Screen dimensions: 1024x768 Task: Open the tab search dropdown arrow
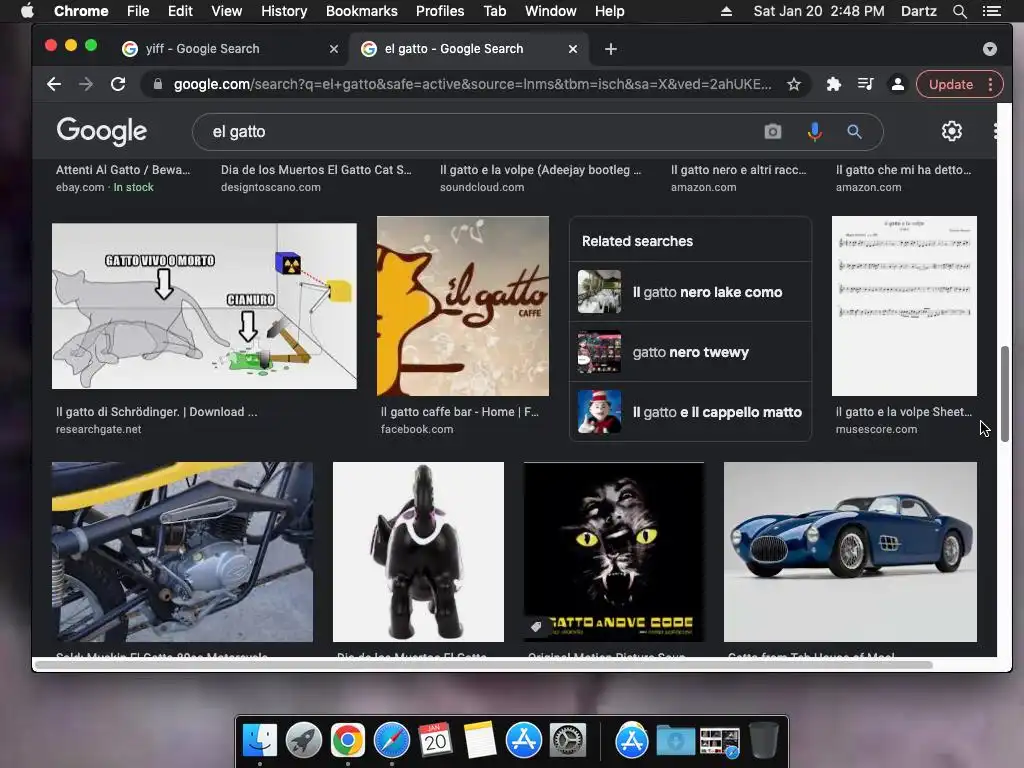pos(989,49)
